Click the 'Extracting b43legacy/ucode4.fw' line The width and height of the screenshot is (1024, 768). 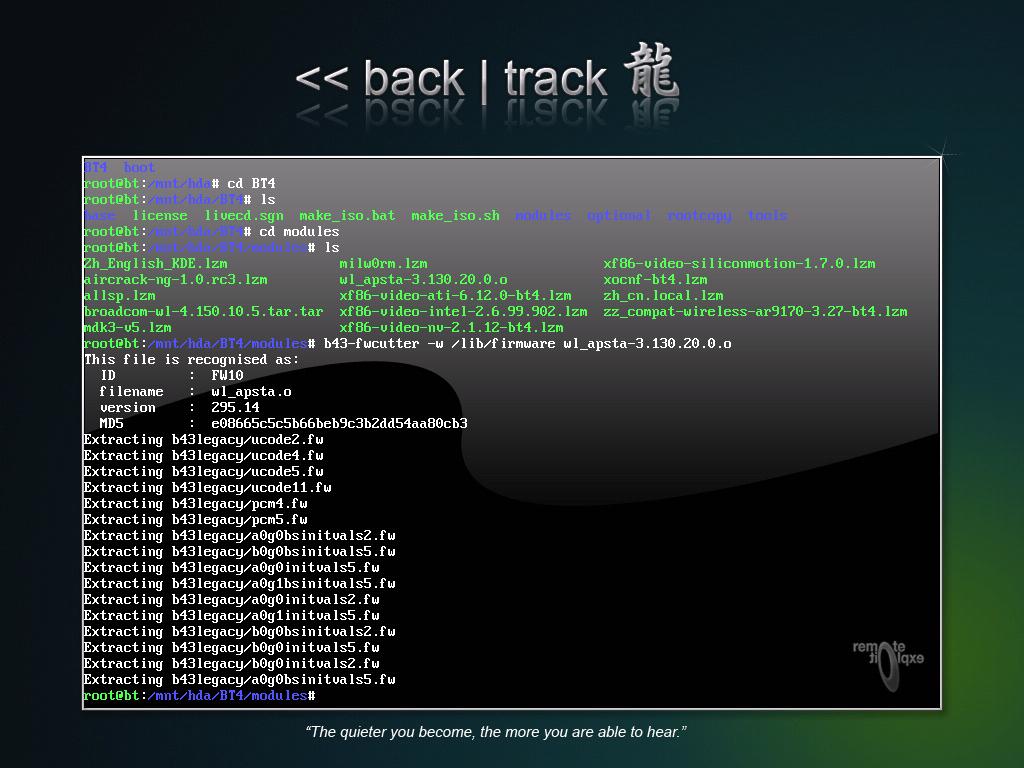(204, 456)
